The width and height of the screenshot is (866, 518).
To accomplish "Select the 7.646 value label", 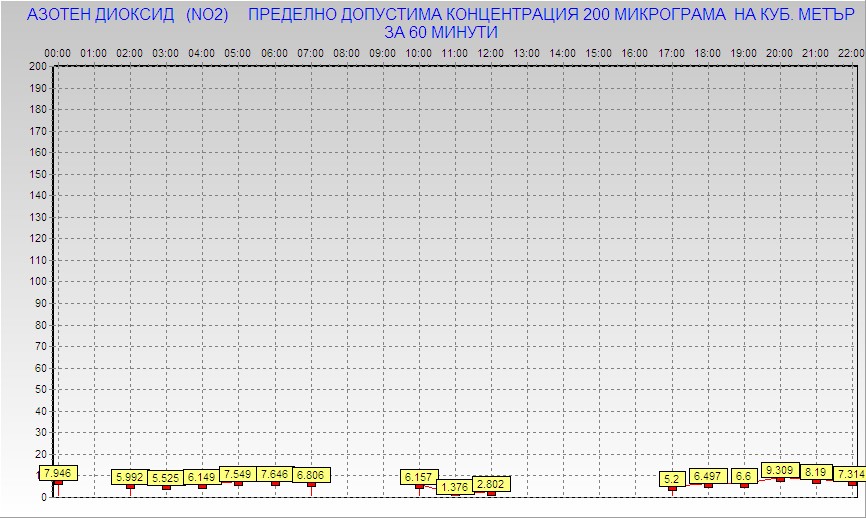I will click(x=275, y=474).
